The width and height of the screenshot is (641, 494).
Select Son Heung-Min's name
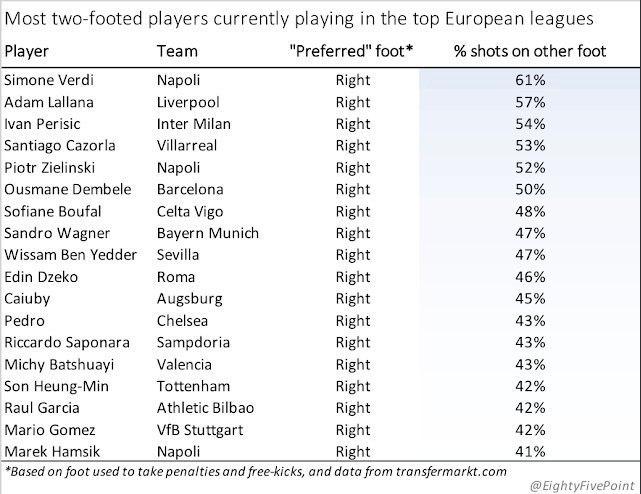tap(56, 386)
